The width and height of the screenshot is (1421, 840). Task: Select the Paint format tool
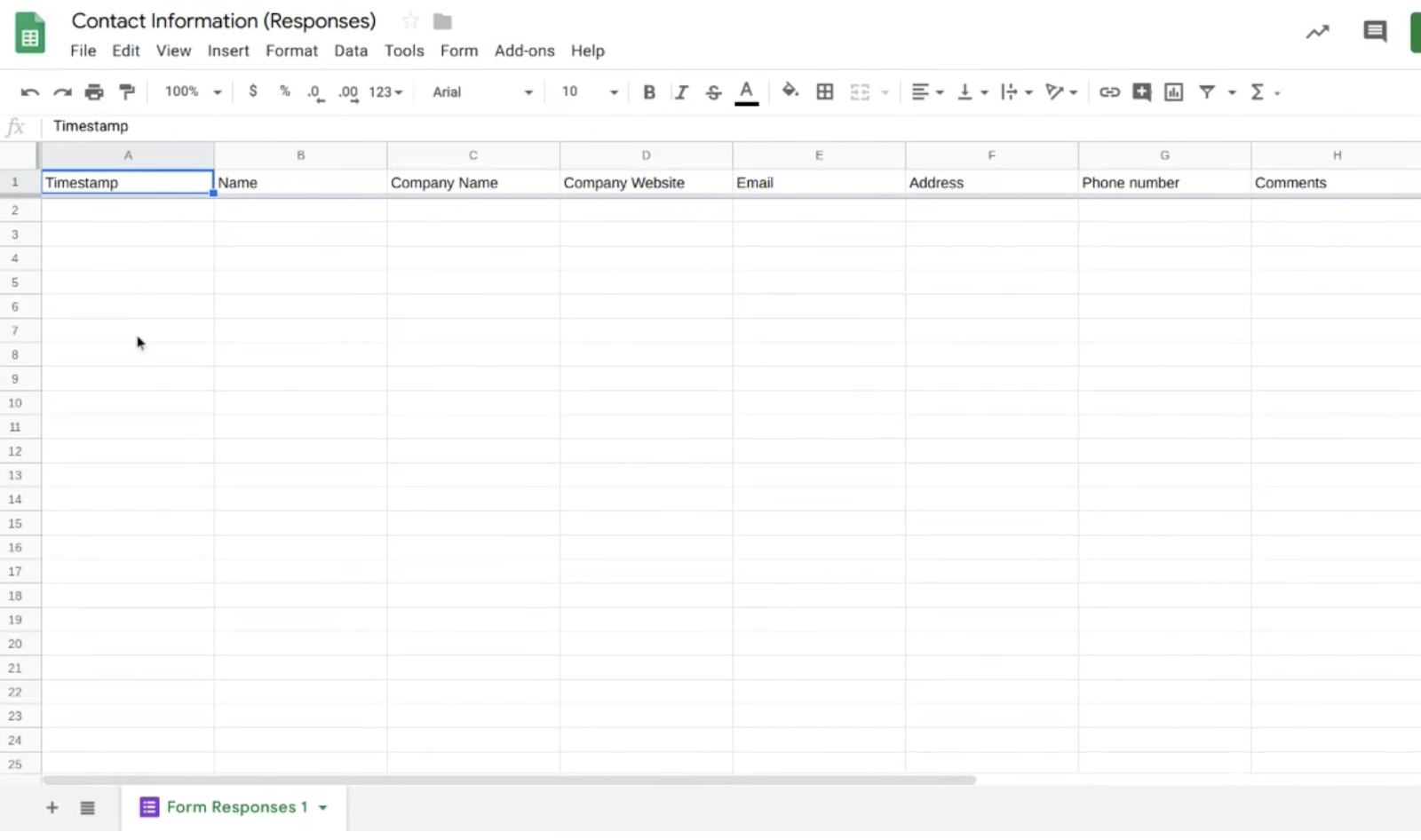tap(127, 91)
